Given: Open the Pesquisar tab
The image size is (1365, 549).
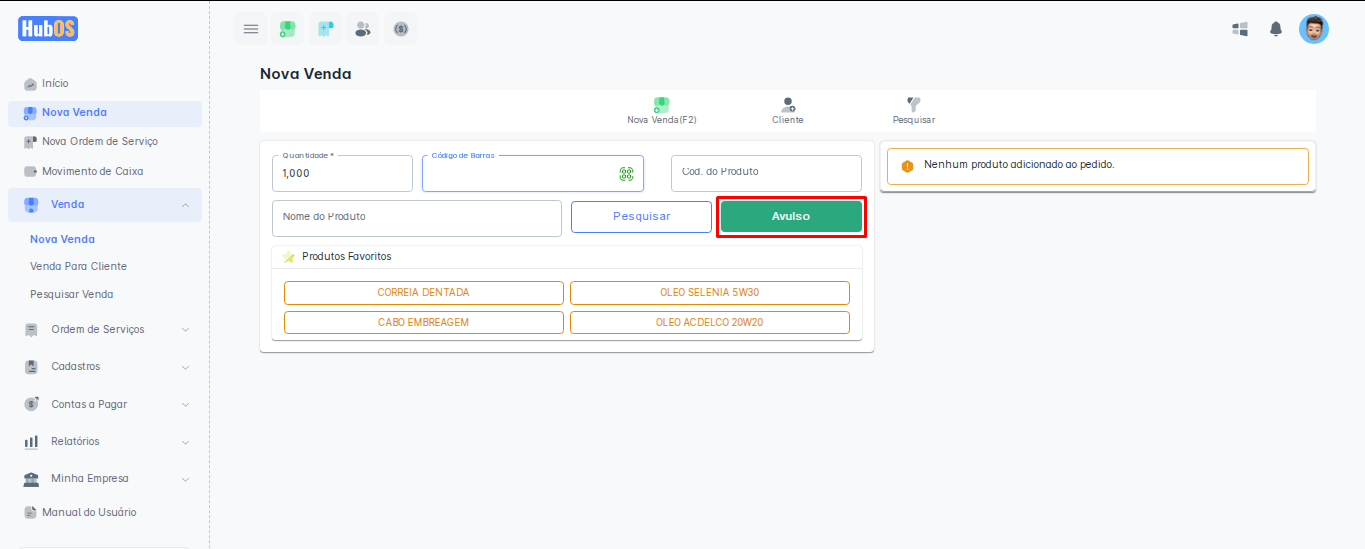Looking at the screenshot, I should 913,110.
